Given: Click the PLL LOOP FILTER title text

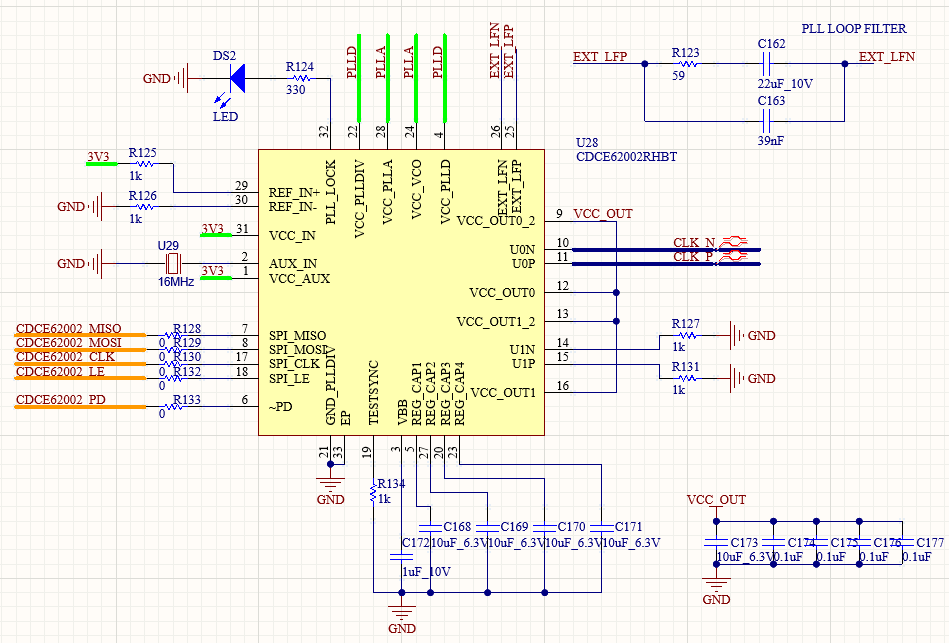Looking at the screenshot, I should click(x=854, y=28).
